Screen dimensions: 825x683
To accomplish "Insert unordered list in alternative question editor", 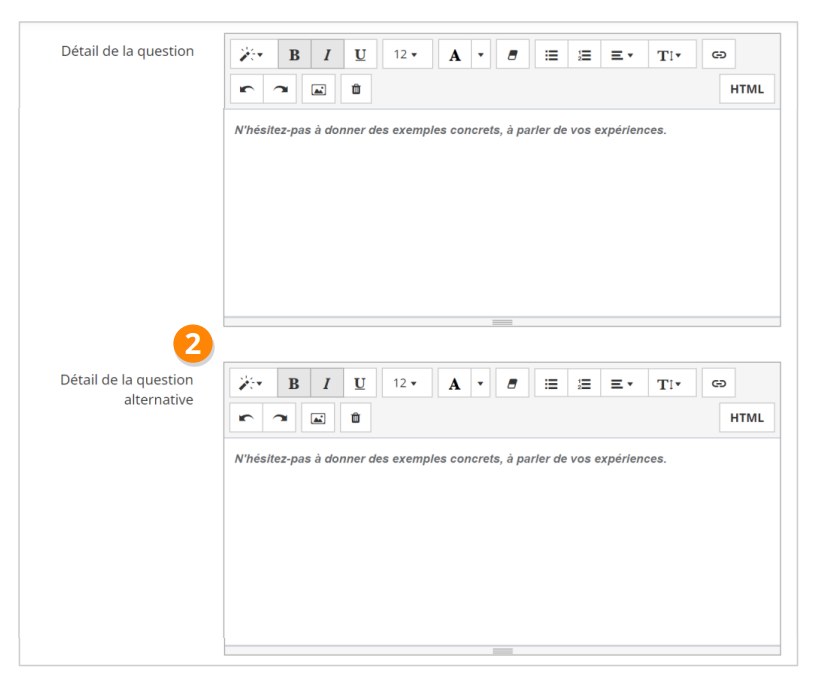I will 551,383.
